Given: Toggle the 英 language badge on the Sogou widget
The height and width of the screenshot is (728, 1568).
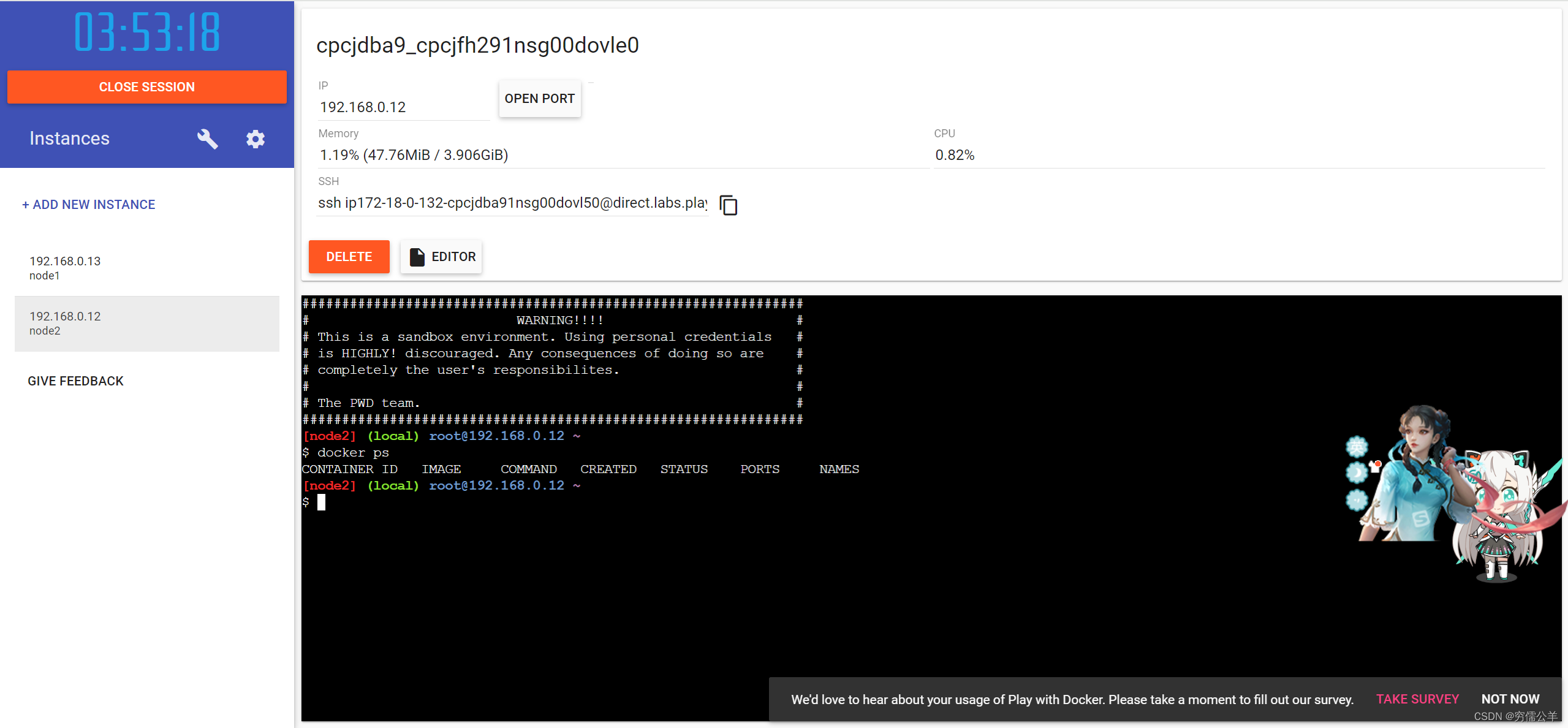Looking at the screenshot, I should tap(1357, 447).
